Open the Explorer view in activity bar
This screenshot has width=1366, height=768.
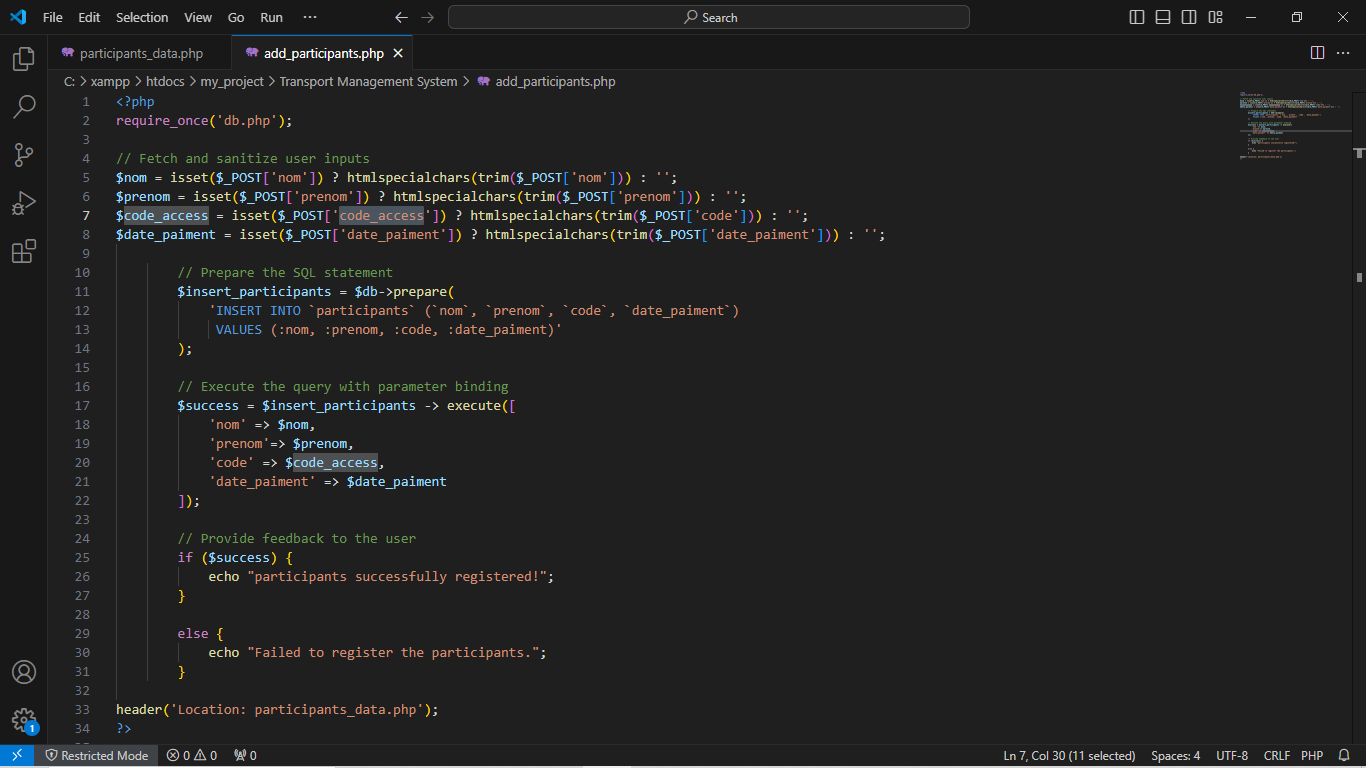24,59
